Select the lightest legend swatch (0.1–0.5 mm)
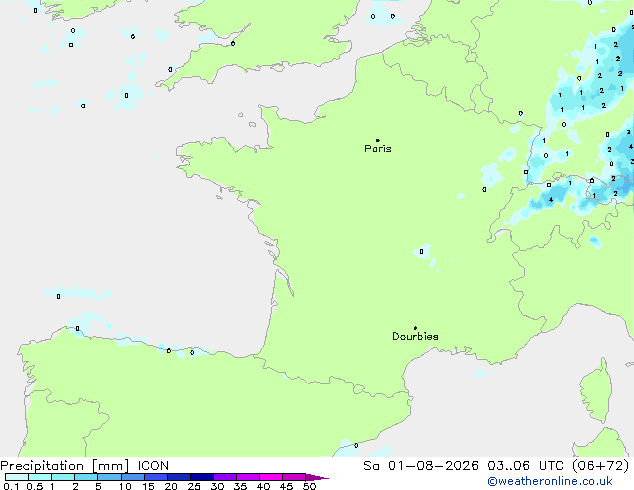This screenshot has height=490, width=634. pos(17,477)
